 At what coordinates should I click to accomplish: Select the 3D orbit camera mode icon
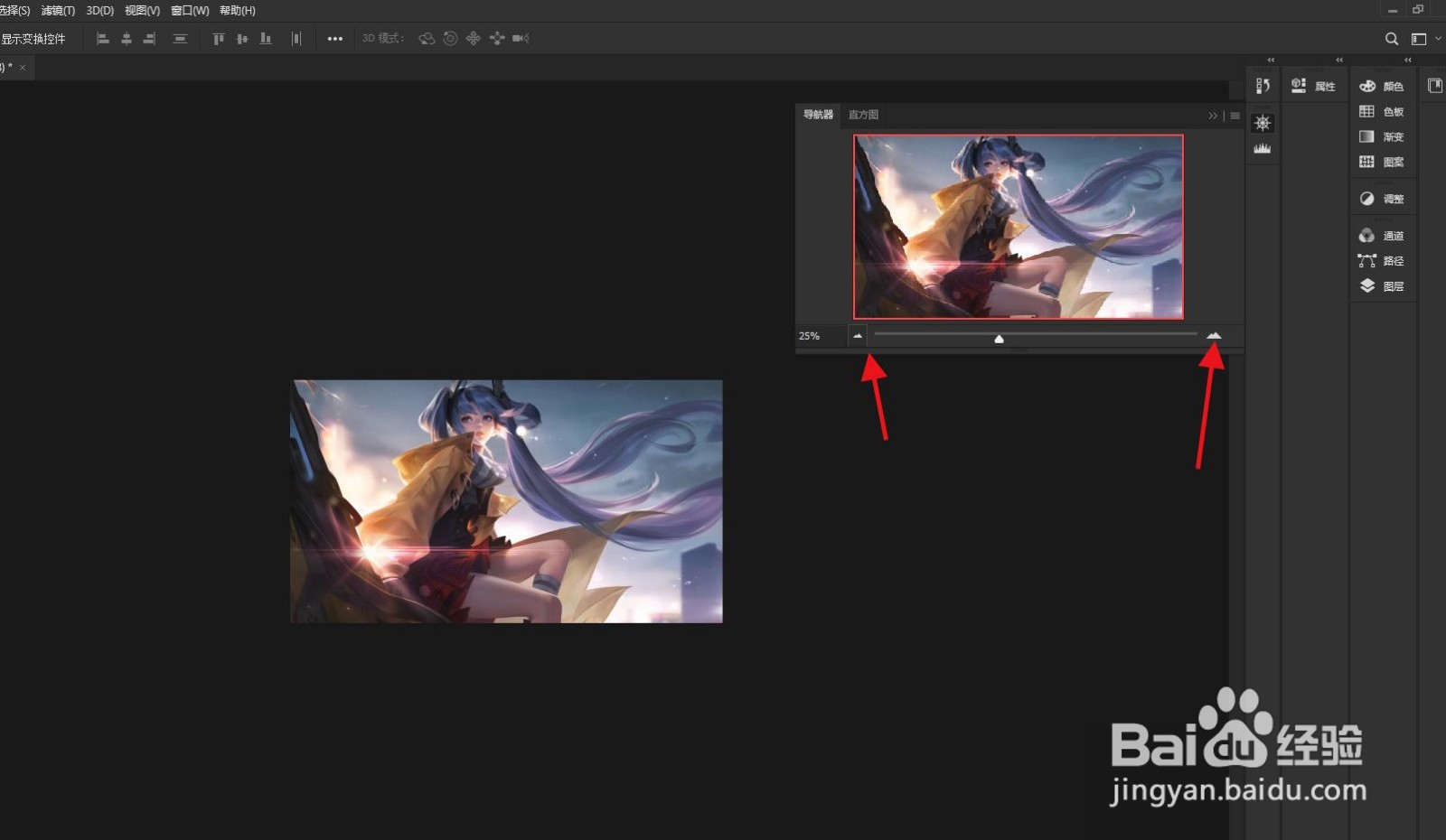tap(427, 39)
